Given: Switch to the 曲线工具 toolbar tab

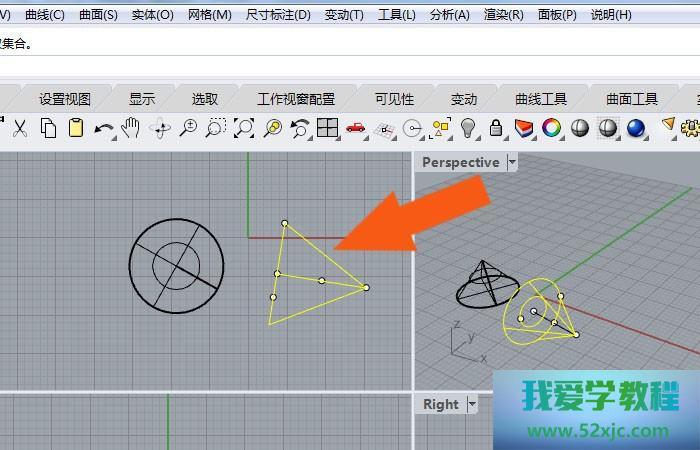Looking at the screenshot, I should pyautogui.click(x=541, y=99).
